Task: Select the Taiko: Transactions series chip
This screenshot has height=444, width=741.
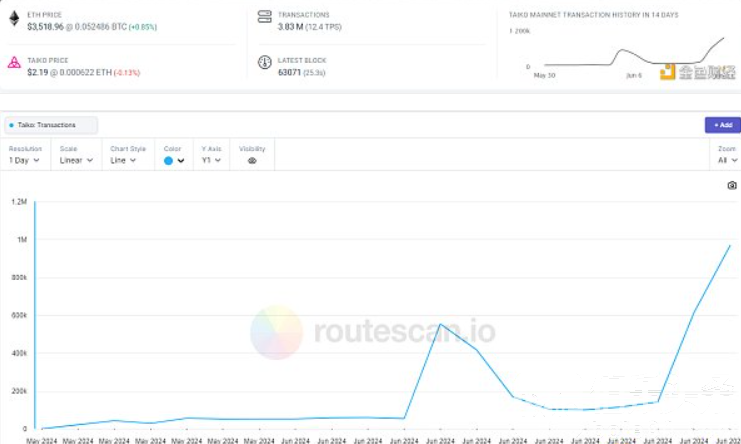Action: tap(51, 125)
